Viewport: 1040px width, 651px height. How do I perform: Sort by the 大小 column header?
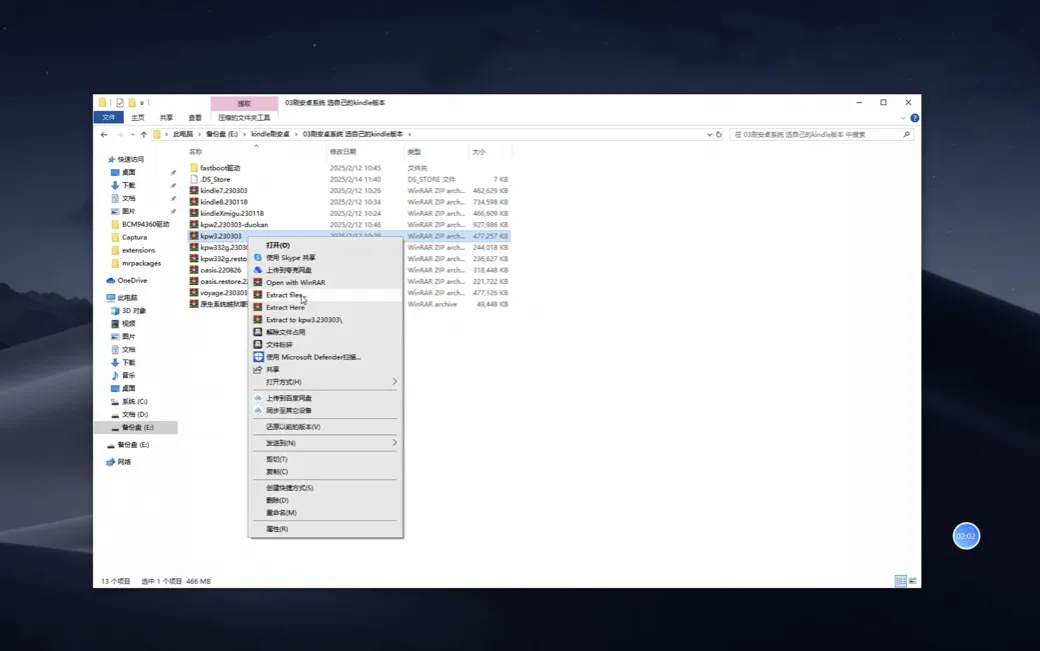pos(479,152)
